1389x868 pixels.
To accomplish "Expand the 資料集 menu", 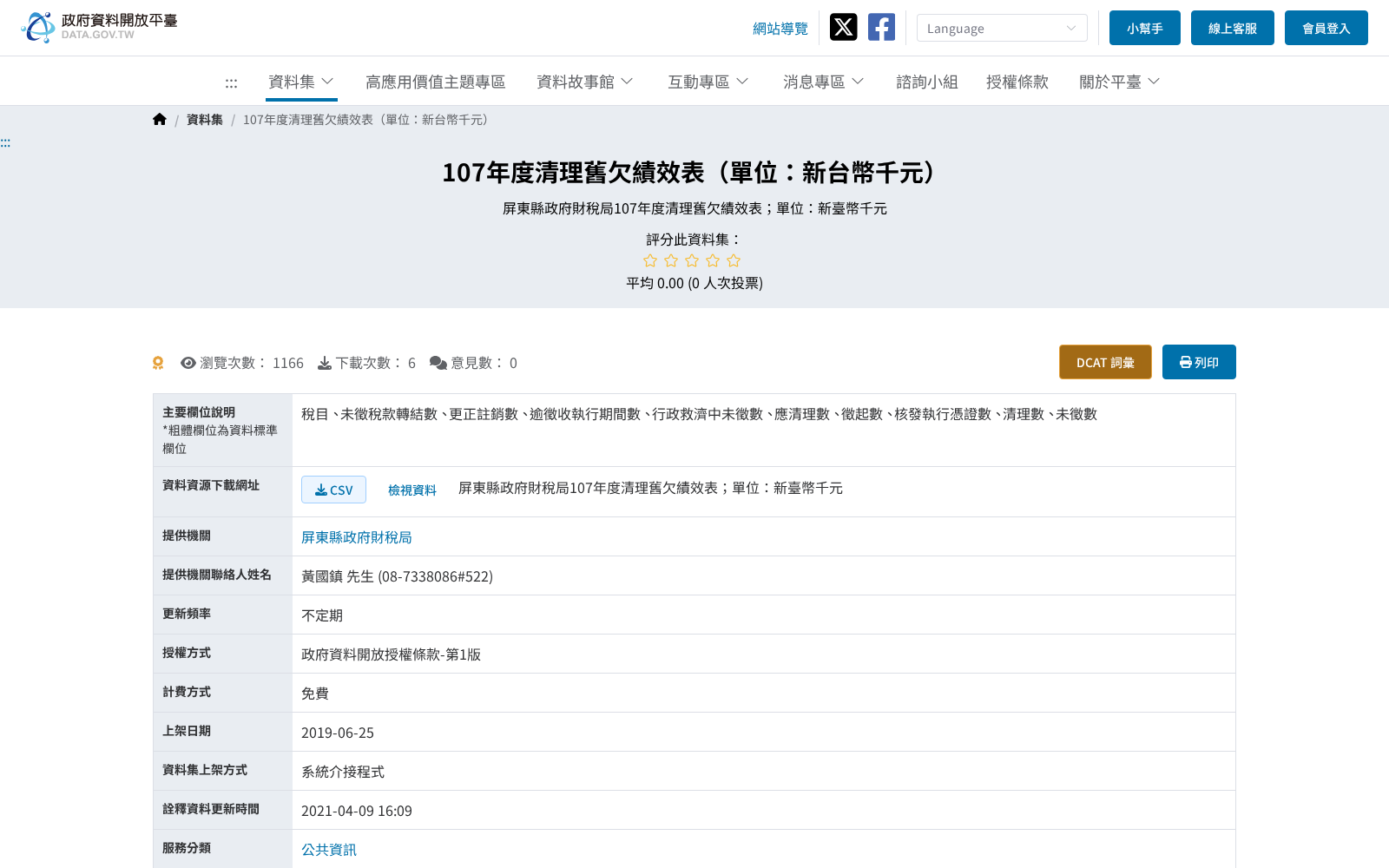I will (x=301, y=82).
